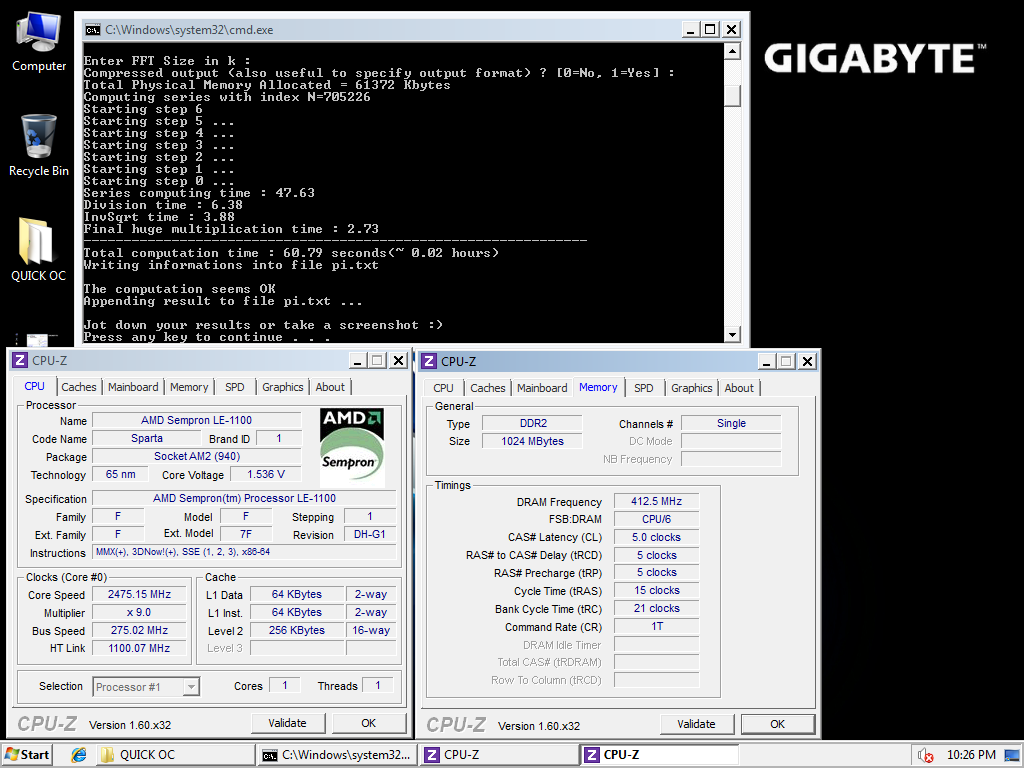
Task: Open the Computer desktop icon
Action: (x=39, y=42)
